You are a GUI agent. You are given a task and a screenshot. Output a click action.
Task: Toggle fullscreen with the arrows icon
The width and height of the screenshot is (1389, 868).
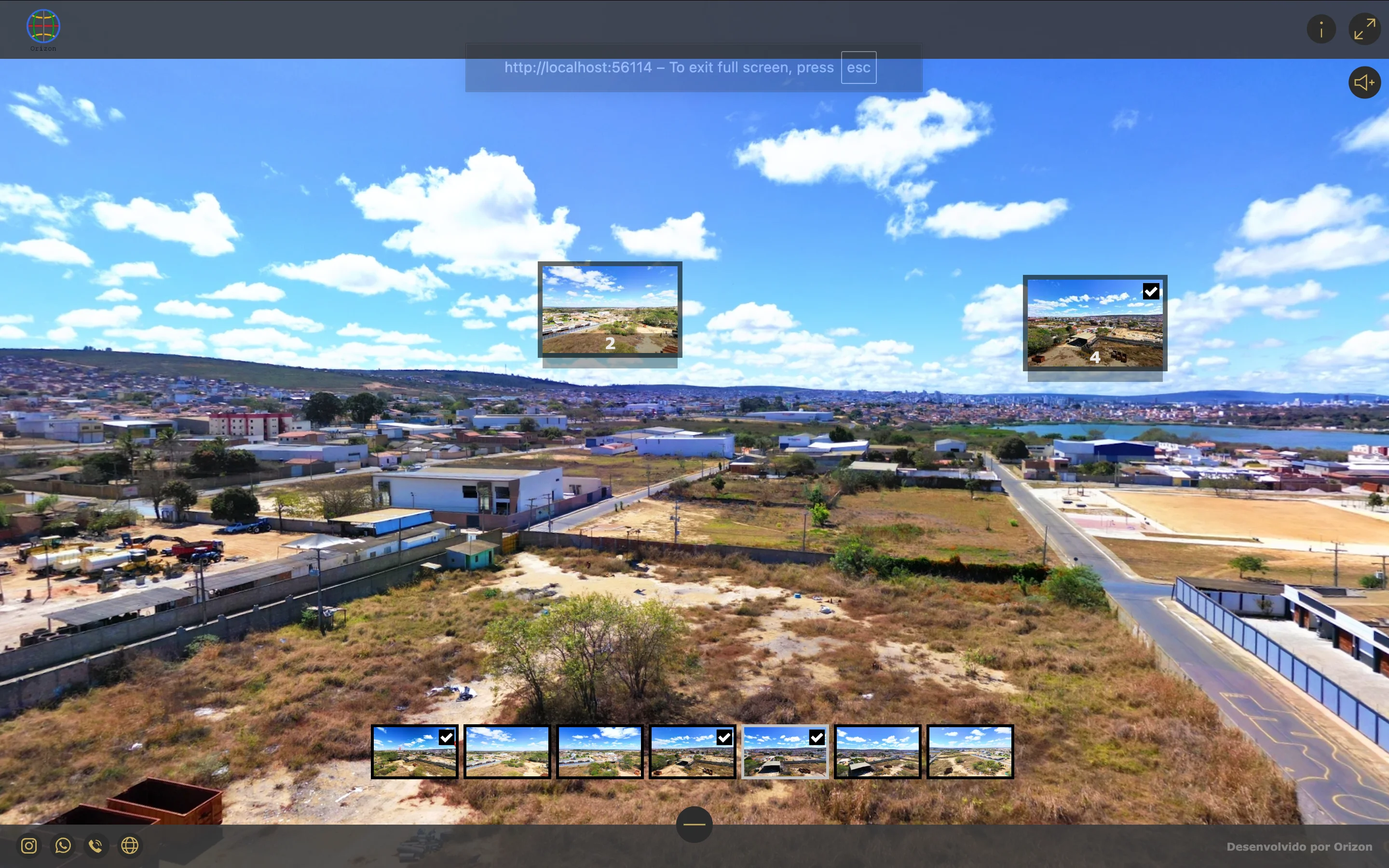point(1364,29)
